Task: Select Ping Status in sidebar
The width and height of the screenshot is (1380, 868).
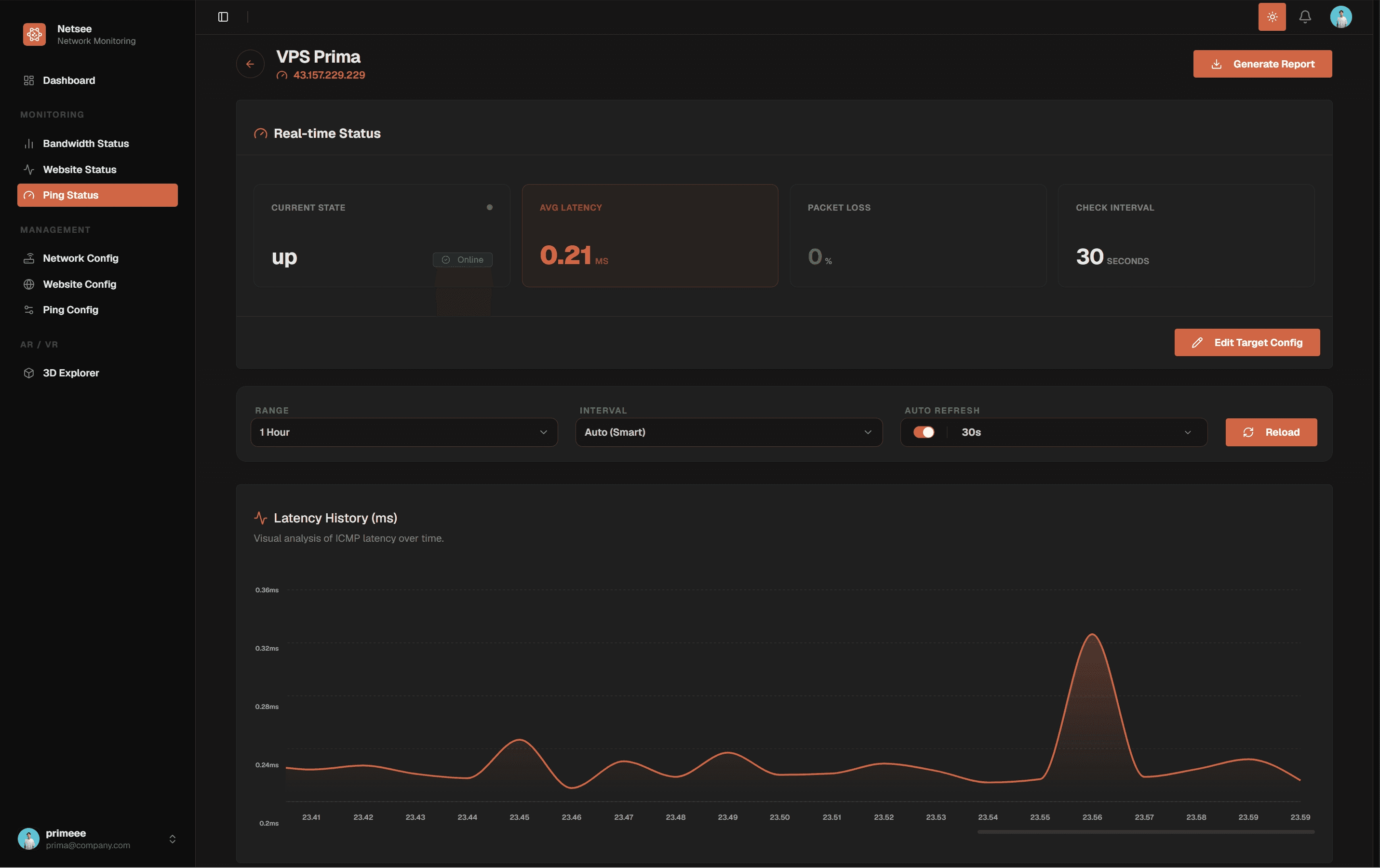Action: [97, 195]
